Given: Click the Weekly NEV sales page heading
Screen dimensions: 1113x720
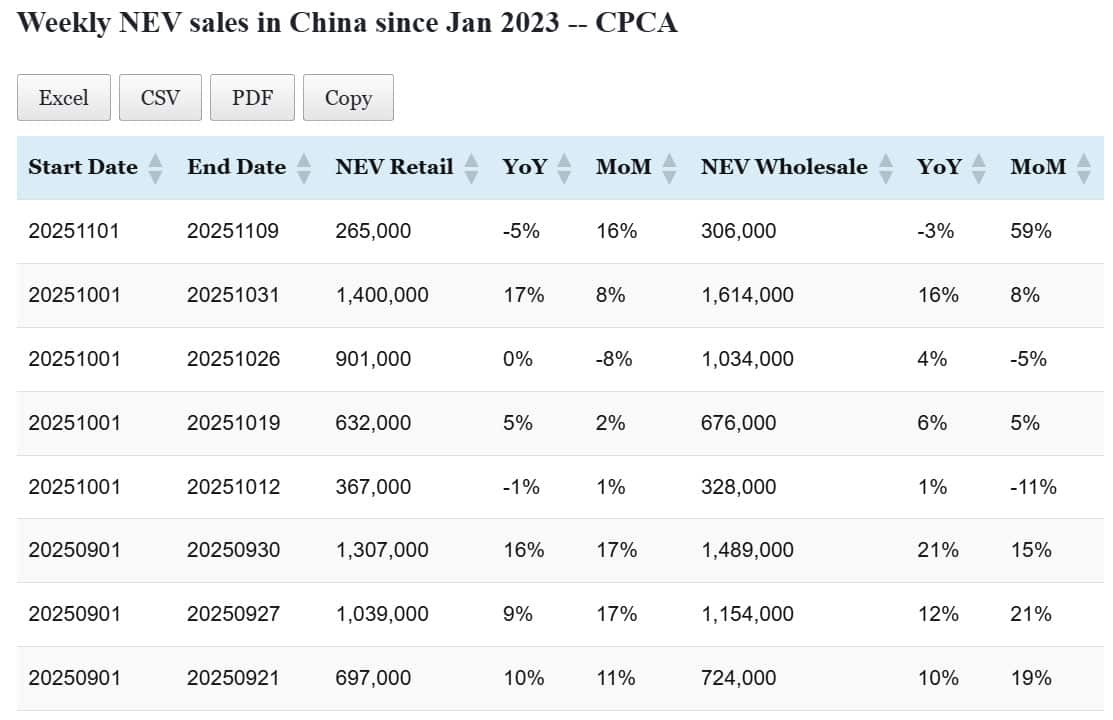Looking at the screenshot, I should coord(347,23).
